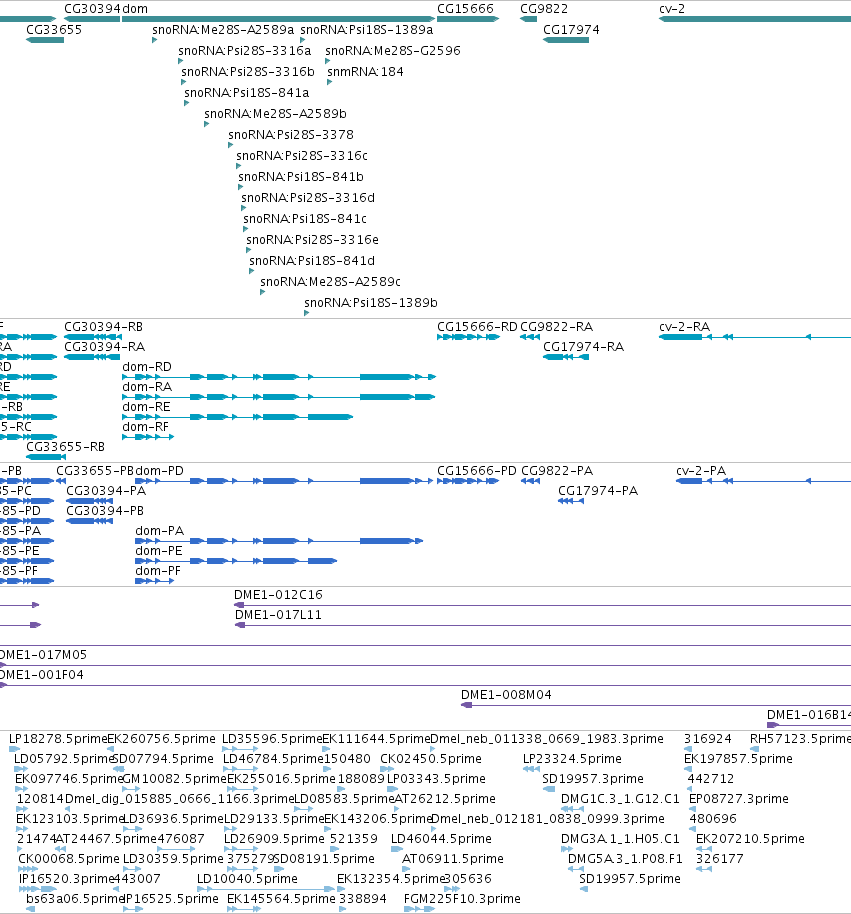Click the snmRNA:184 feature
The image size is (851, 914).
[x=329, y=82]
